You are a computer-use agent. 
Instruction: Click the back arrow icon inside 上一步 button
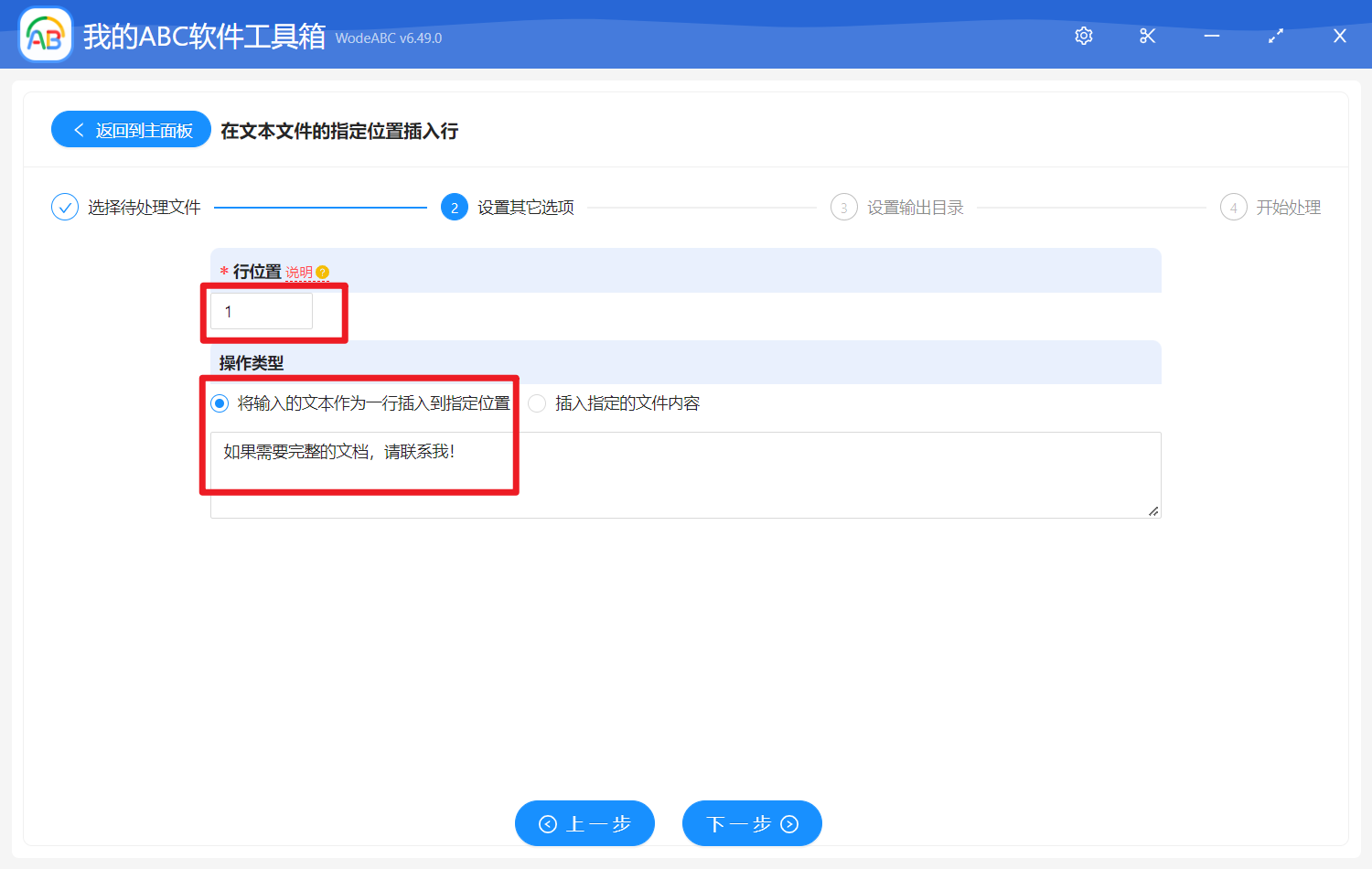coord(548,823)
